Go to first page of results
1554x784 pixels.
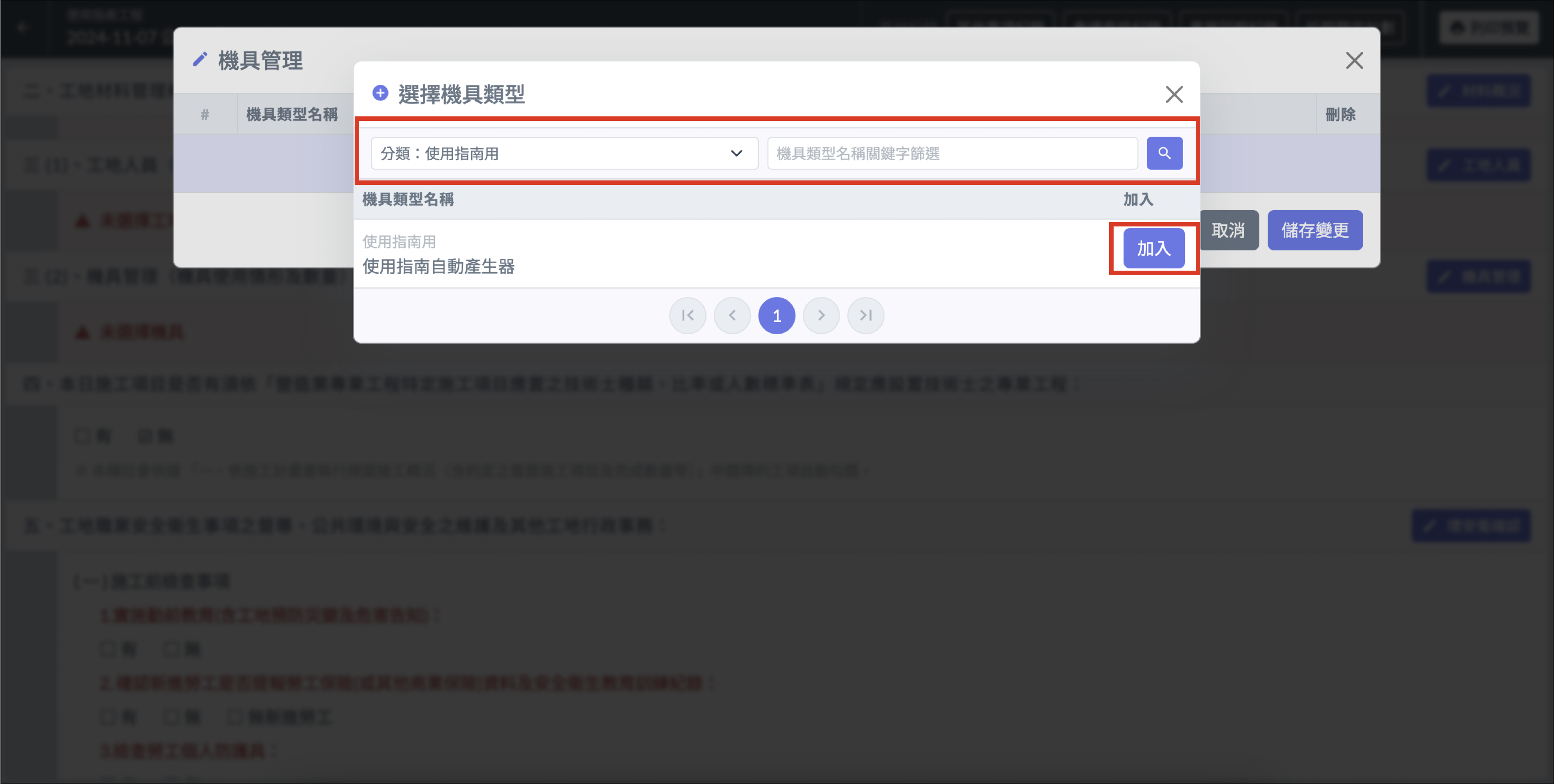pyautogui.click(x=687, y=315)
